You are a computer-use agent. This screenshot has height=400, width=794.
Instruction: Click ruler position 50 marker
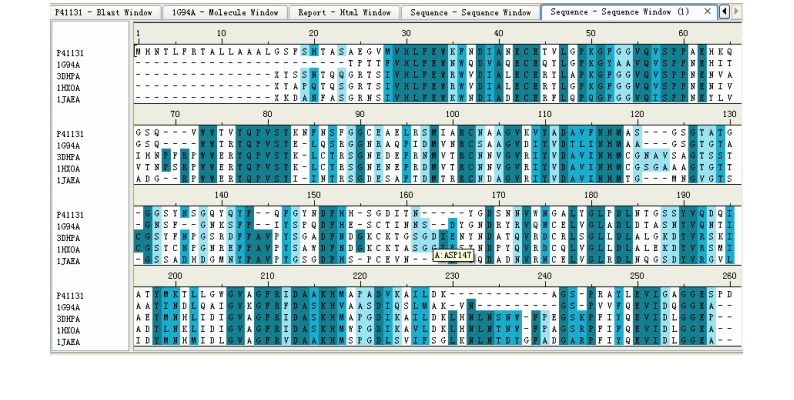pos(591,33)
